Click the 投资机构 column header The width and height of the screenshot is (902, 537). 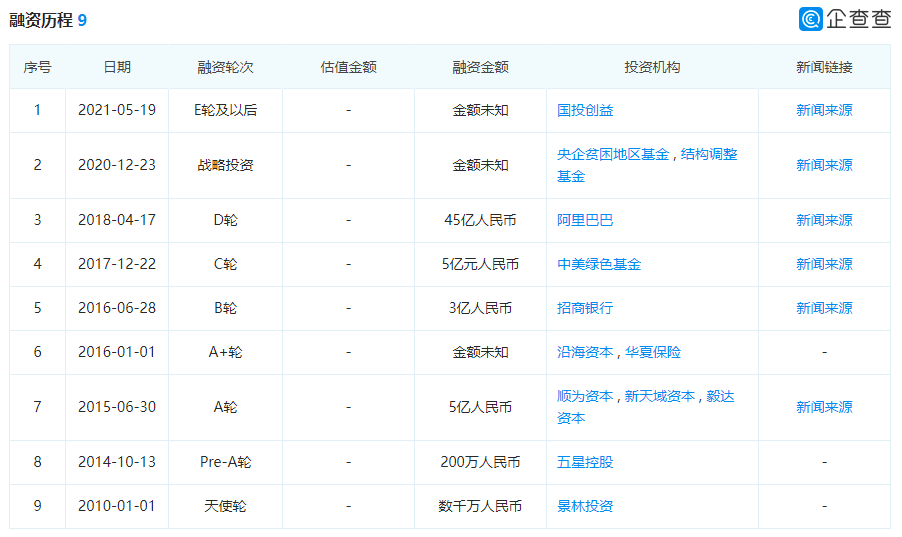(x=652, y=67)
